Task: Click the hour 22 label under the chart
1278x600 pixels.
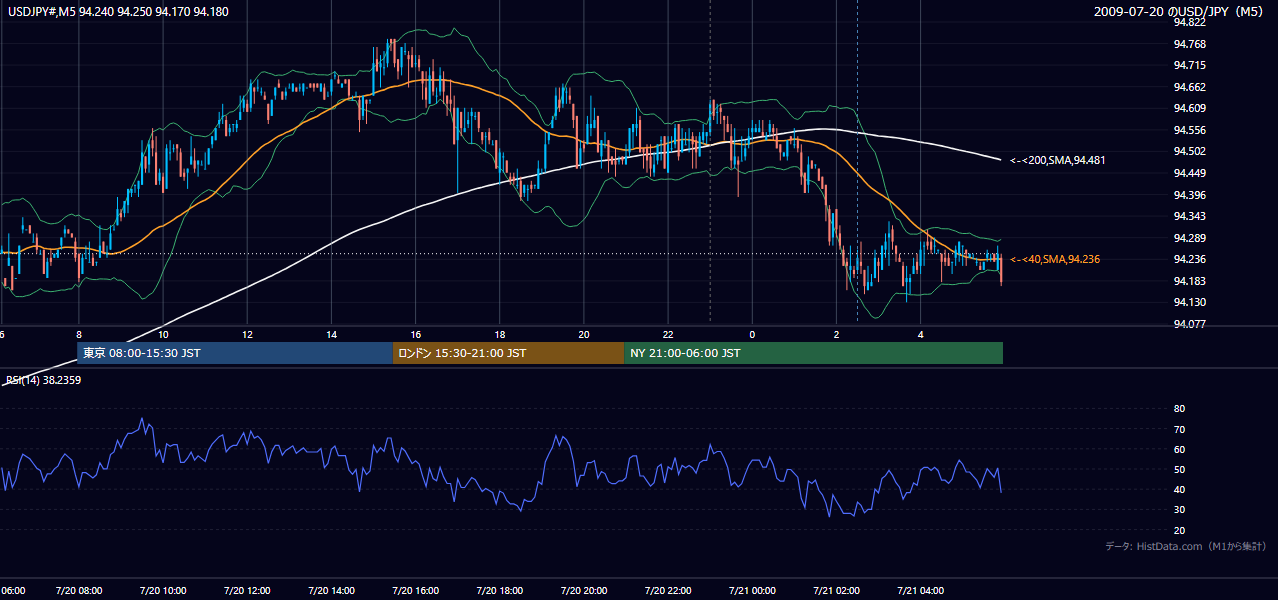Action: coord(668,334)
